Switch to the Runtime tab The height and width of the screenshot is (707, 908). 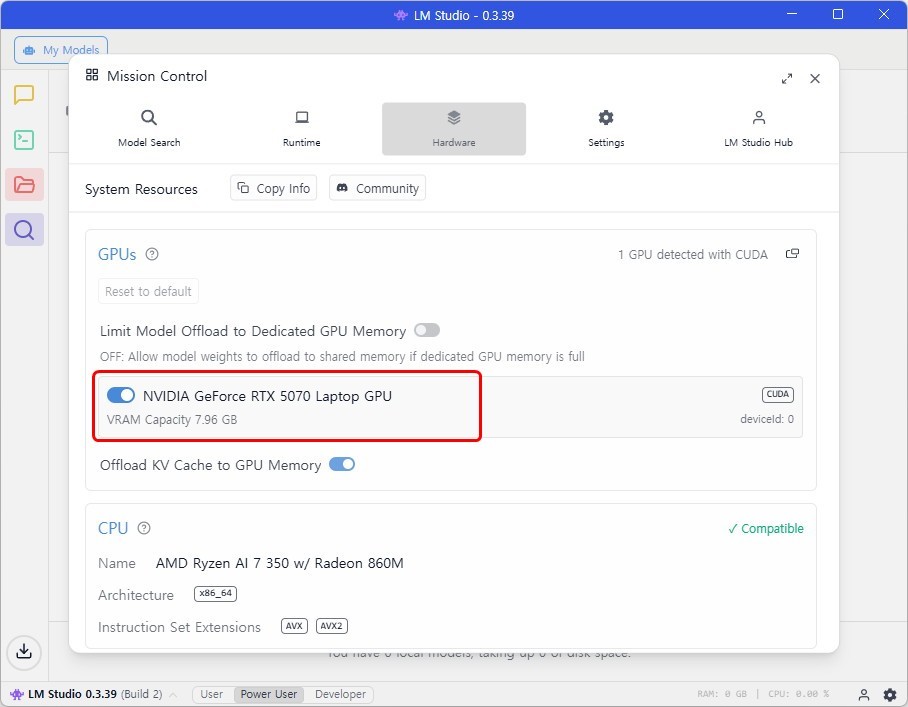(x=302, y=128)
